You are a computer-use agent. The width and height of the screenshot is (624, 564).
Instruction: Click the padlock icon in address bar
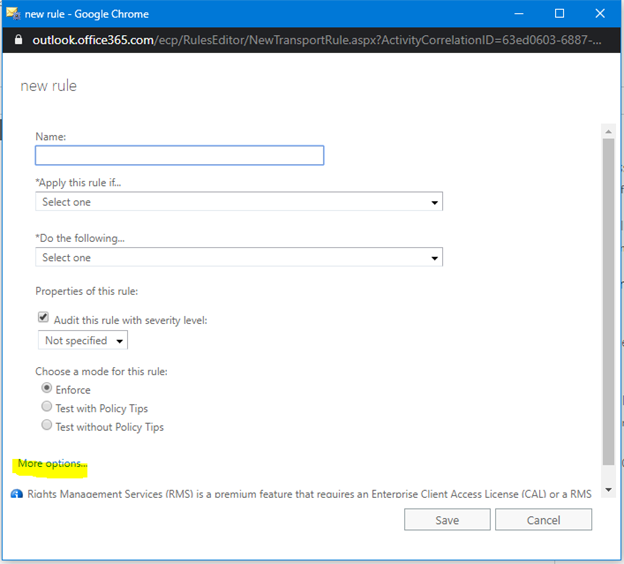(18, 39)
